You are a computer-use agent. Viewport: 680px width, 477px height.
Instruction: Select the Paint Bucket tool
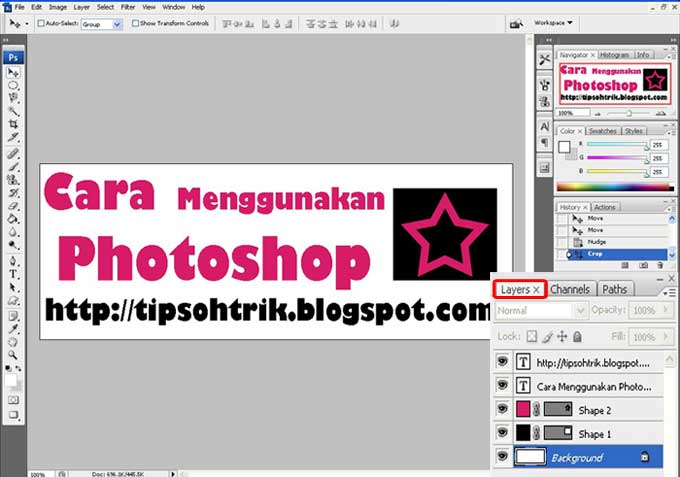tap(13, 219)
